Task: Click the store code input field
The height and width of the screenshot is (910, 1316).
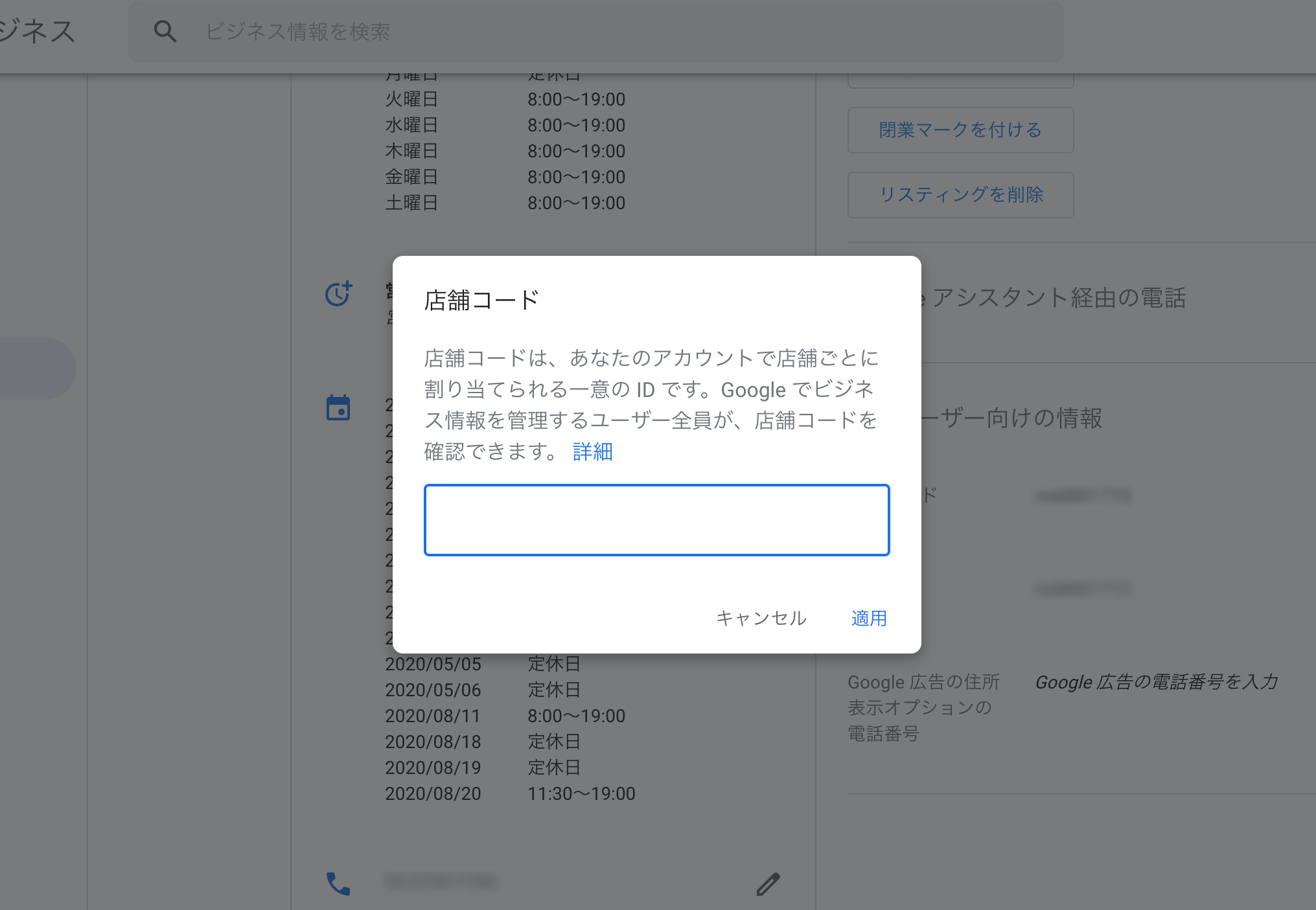Action: click(656, 519)
